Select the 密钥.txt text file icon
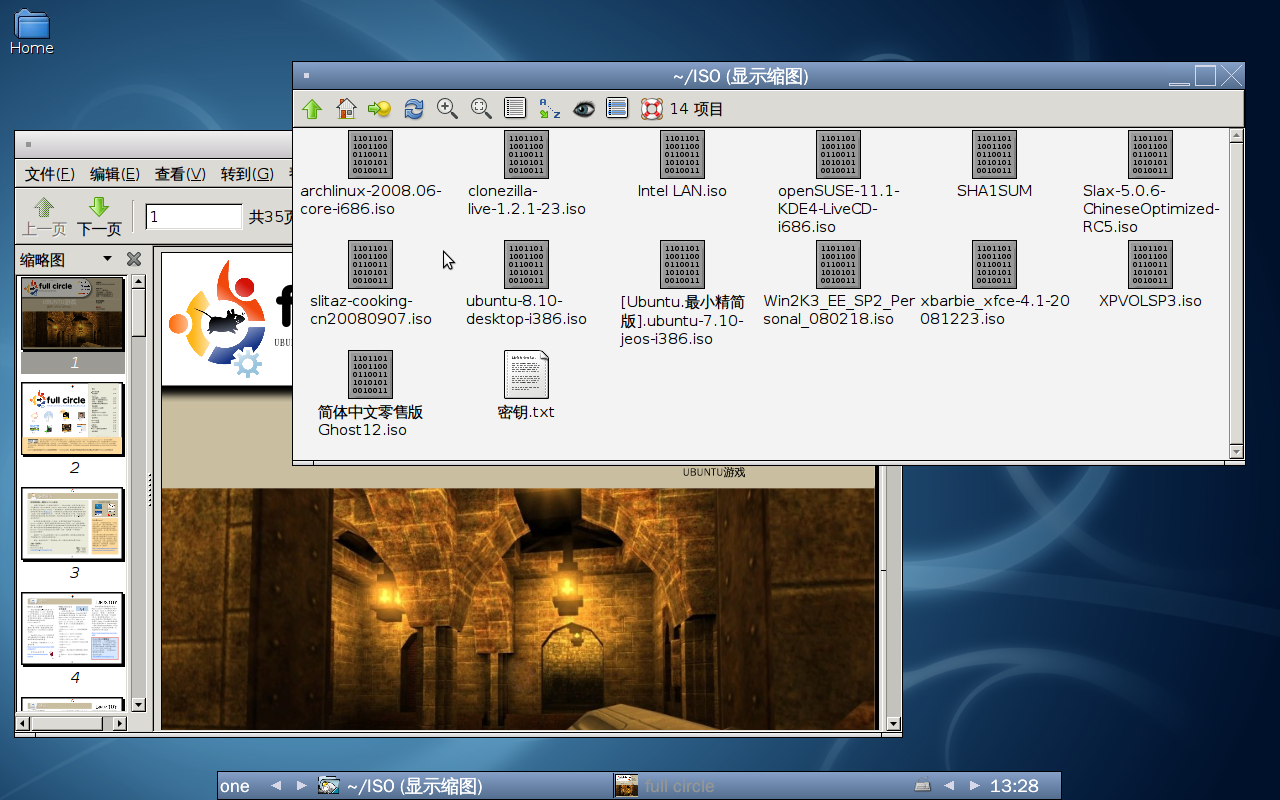The height and width of the screenshot is (800, 1280). [526, 375]
